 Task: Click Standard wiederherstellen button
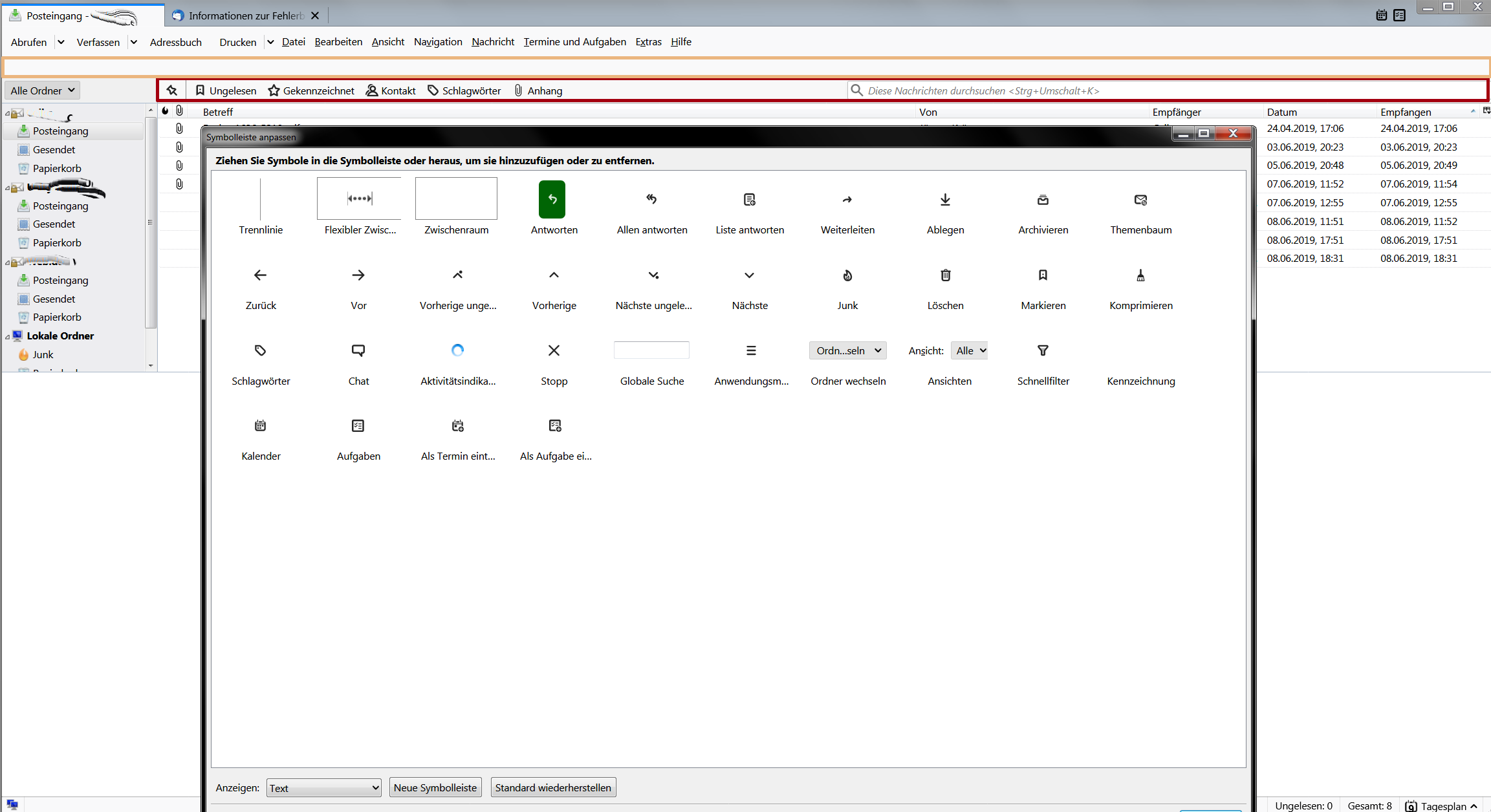click(x=552, y=787)
